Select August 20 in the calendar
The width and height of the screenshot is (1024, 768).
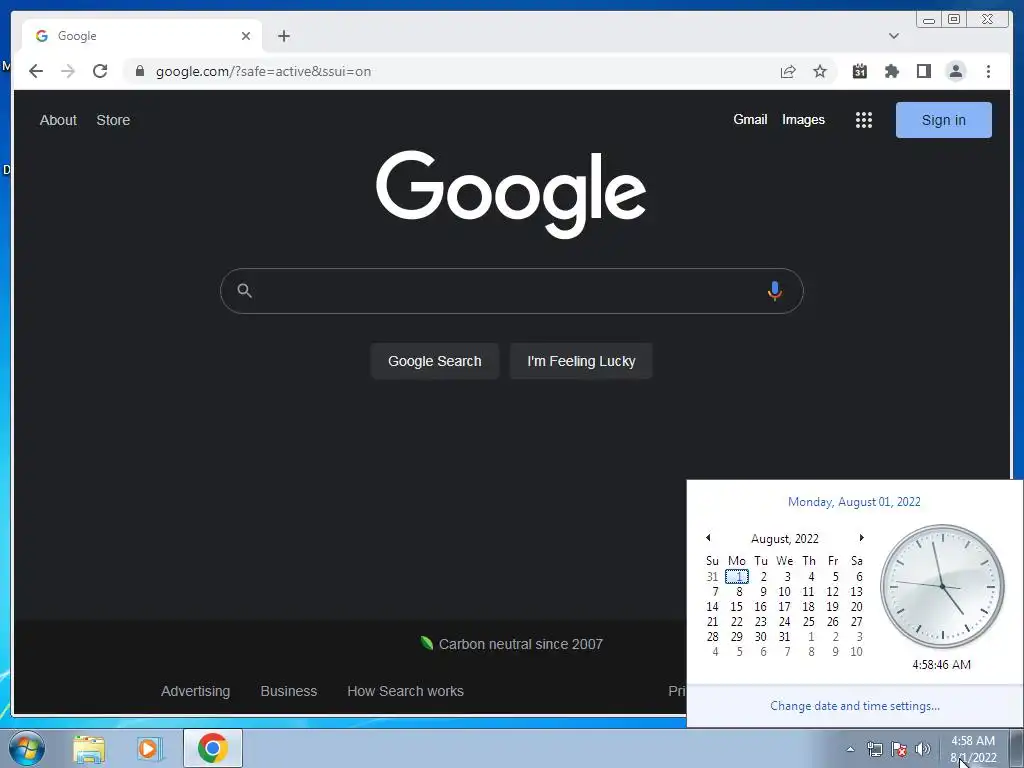click(856, 607)
